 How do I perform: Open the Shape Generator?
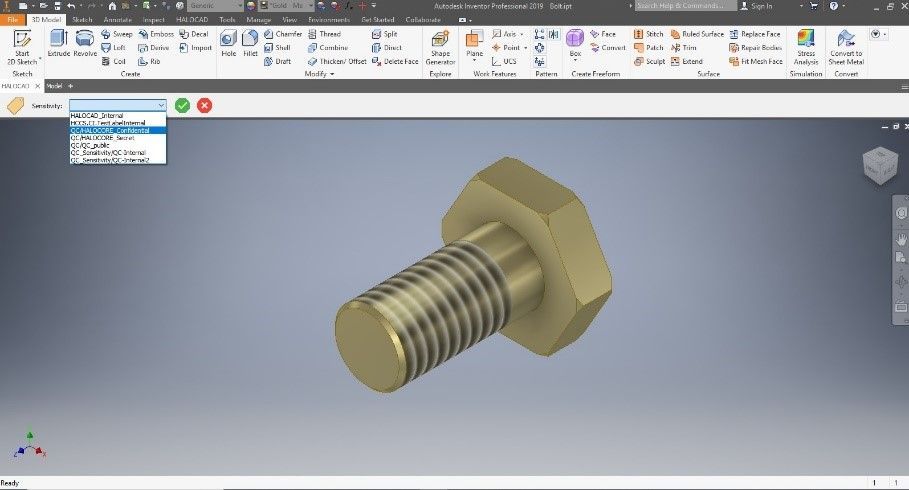click(440, 48)
